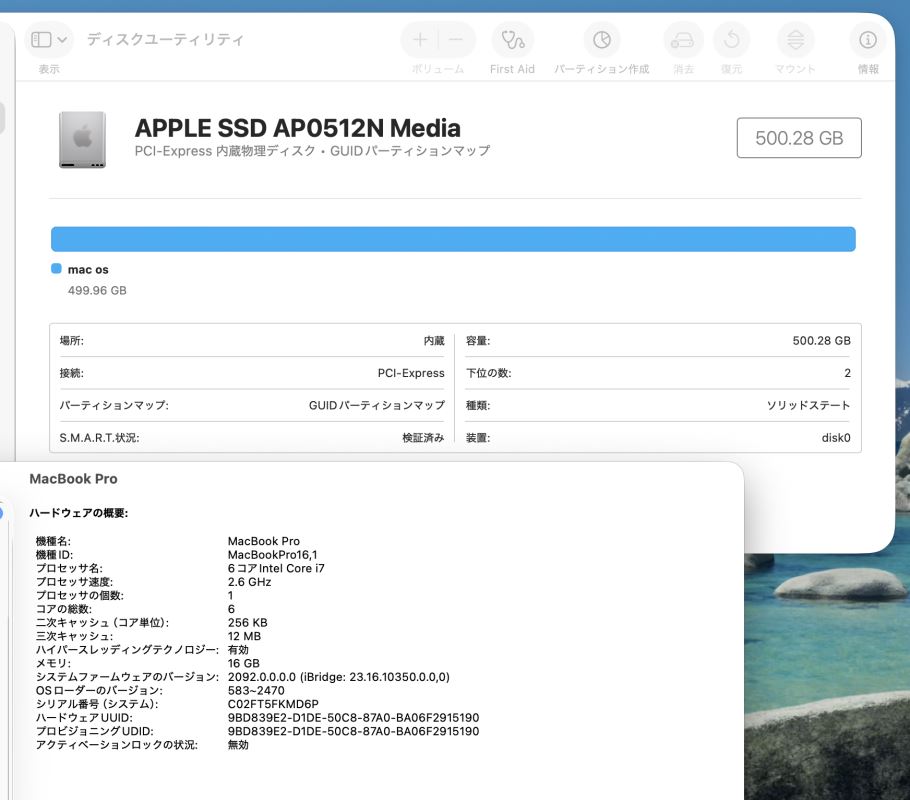Click the 500.28 GB capacity box
Screen dimensions: 910x800
[798, 138]
